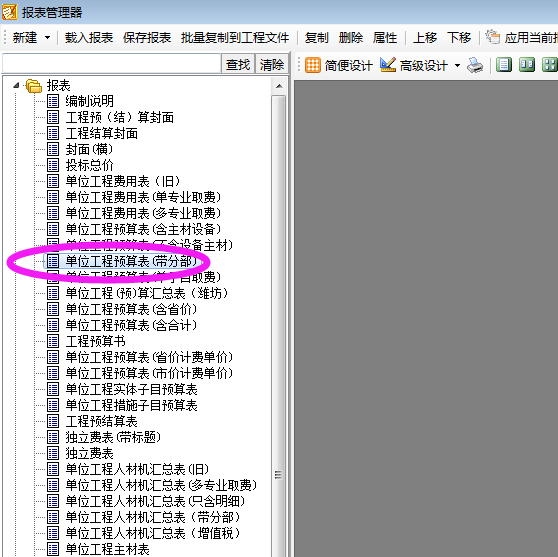Collapse the 报表 root folder
This screenshot has height=557, width=558.
tap(16, 85)
